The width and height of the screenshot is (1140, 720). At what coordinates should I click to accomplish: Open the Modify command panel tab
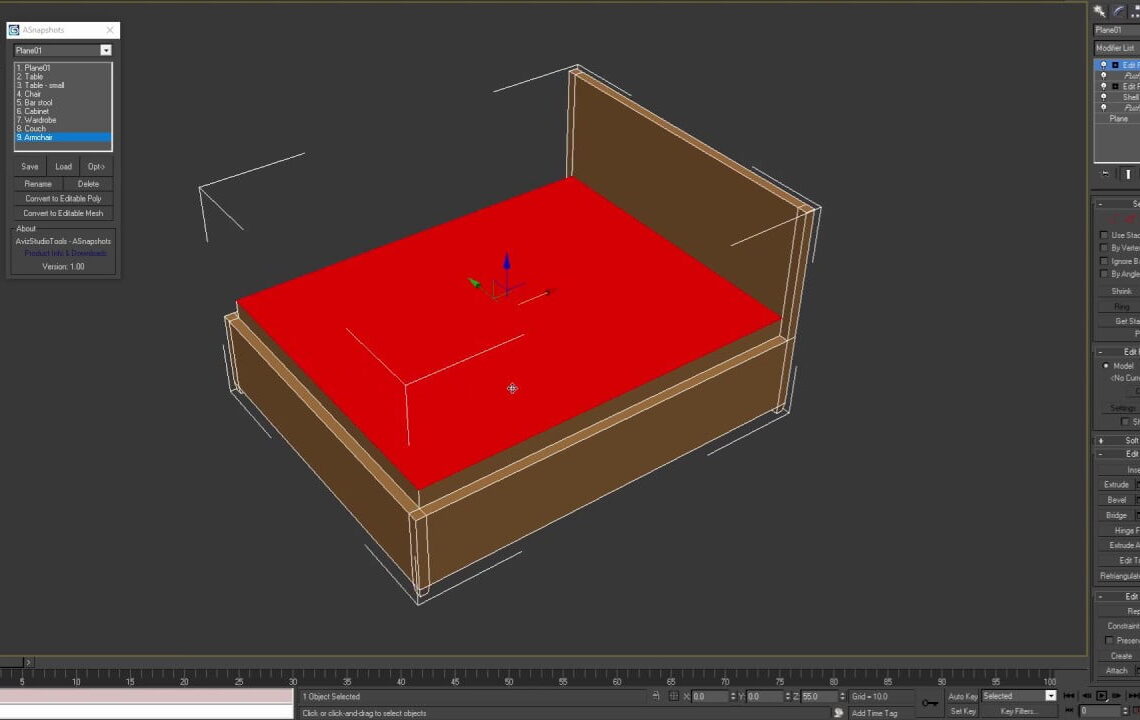point(1119,11)
